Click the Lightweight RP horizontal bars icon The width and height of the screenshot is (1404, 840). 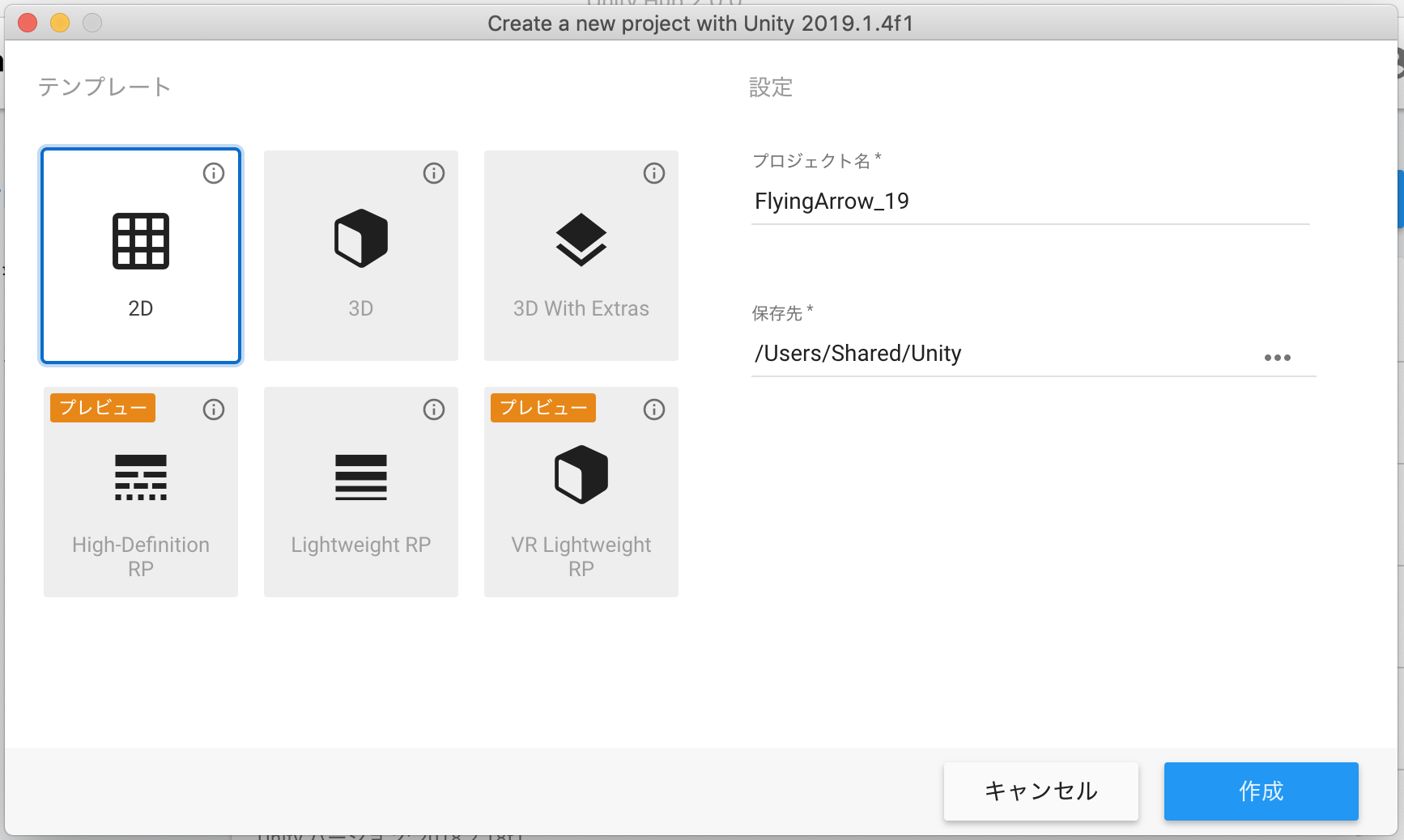point(361,477)
